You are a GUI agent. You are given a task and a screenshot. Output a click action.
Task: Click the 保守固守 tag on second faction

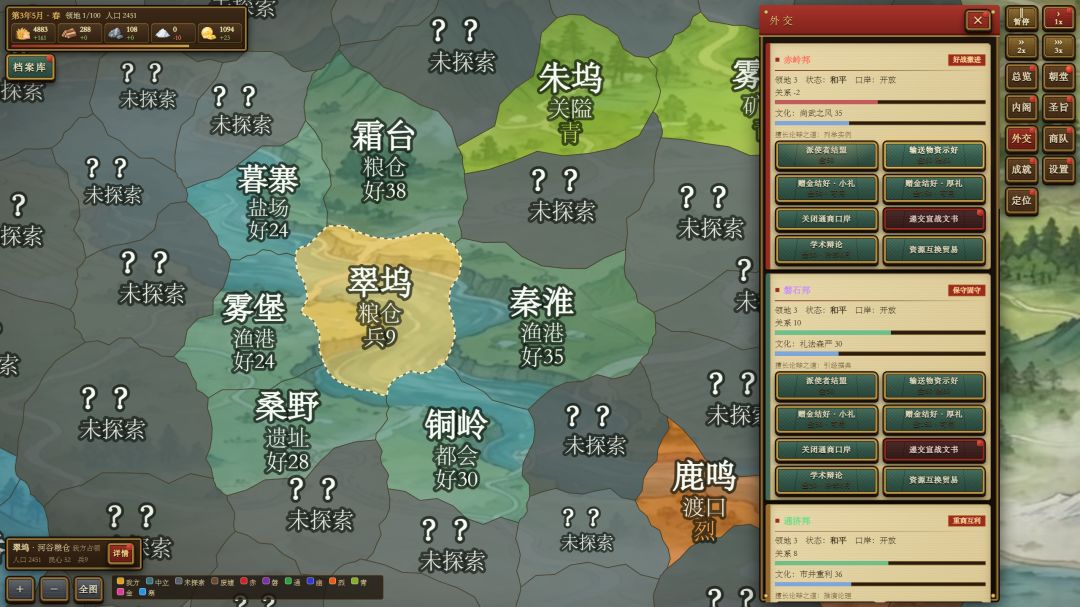pos(966,290)
